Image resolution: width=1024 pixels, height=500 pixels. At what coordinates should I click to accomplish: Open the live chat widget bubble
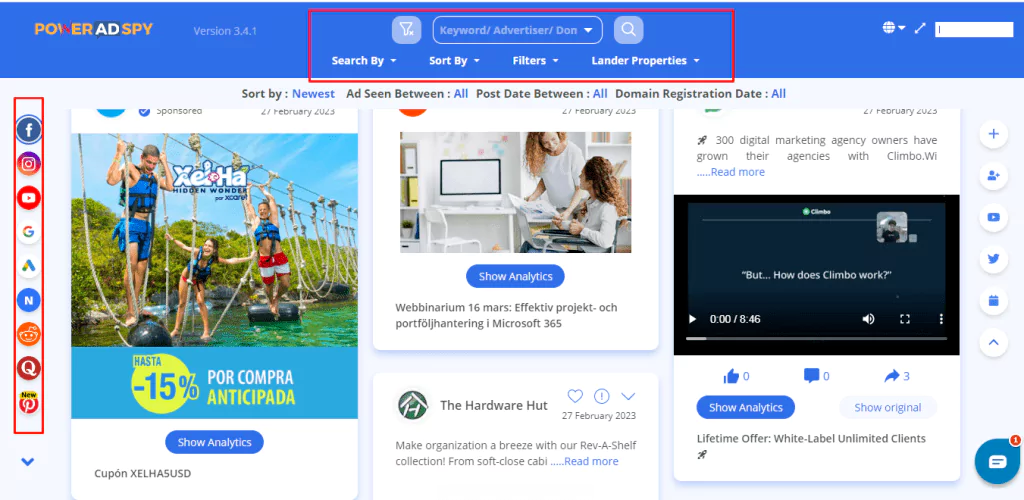[x=997, y=461]
